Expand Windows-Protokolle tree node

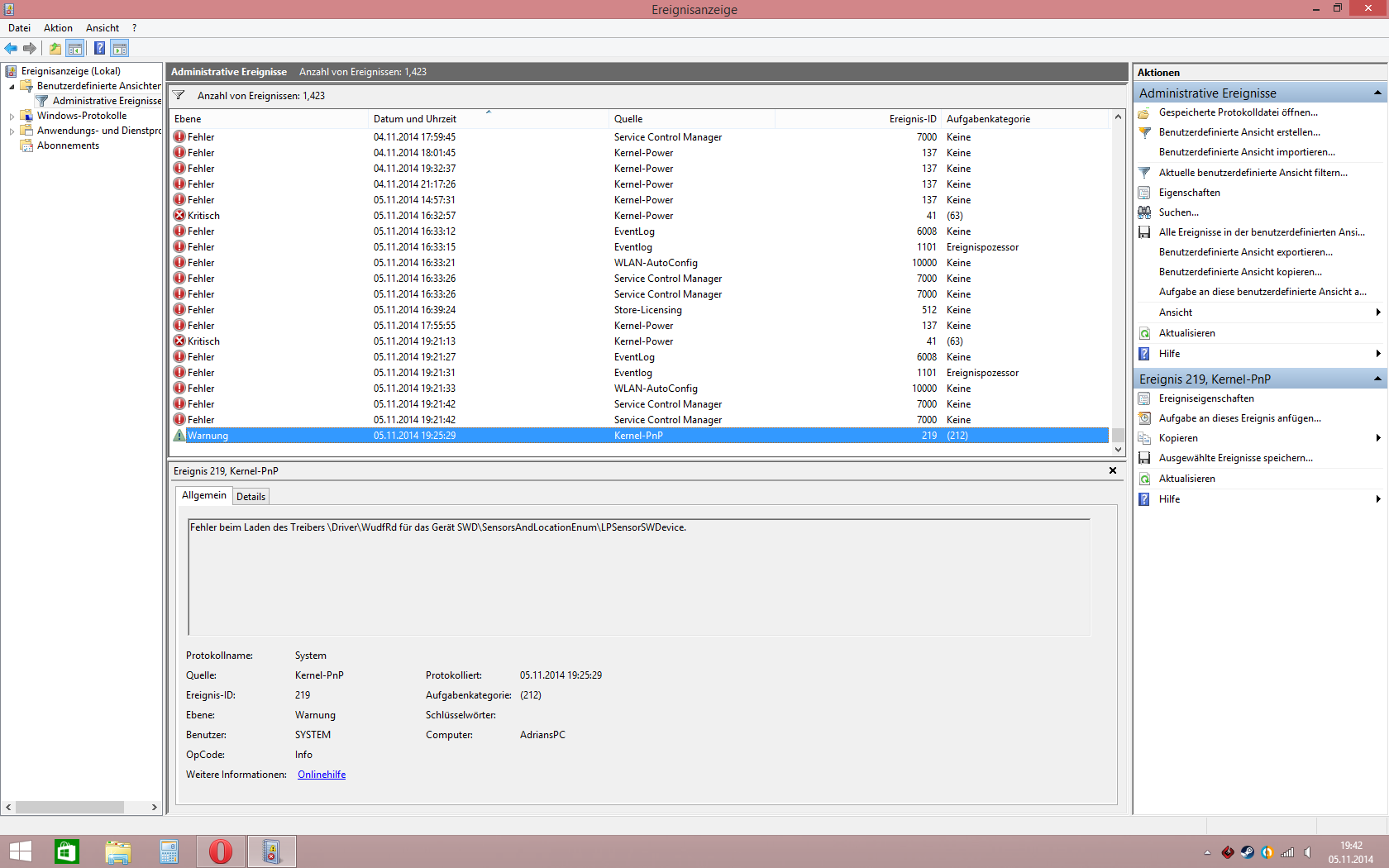point(12,116)
